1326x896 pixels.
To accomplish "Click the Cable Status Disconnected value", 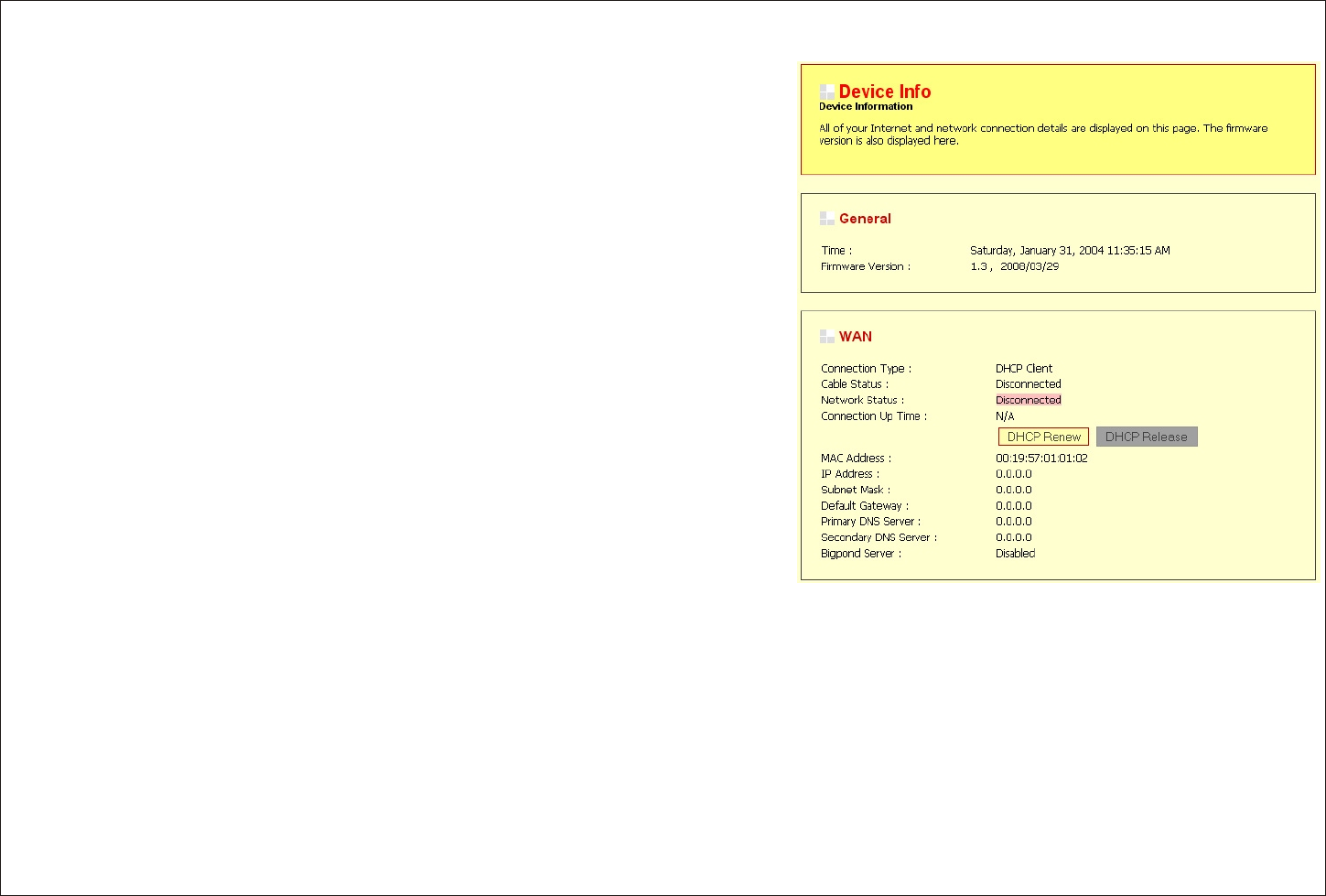I will [1029, 384].
